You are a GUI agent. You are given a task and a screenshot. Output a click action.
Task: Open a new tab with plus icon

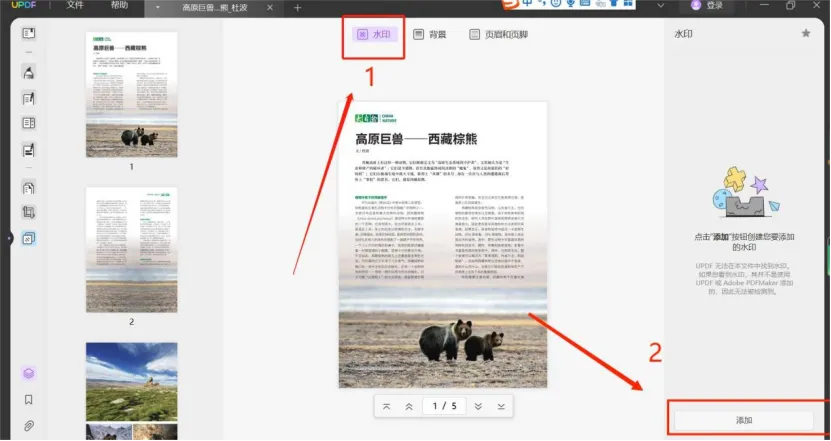point(297,7)
